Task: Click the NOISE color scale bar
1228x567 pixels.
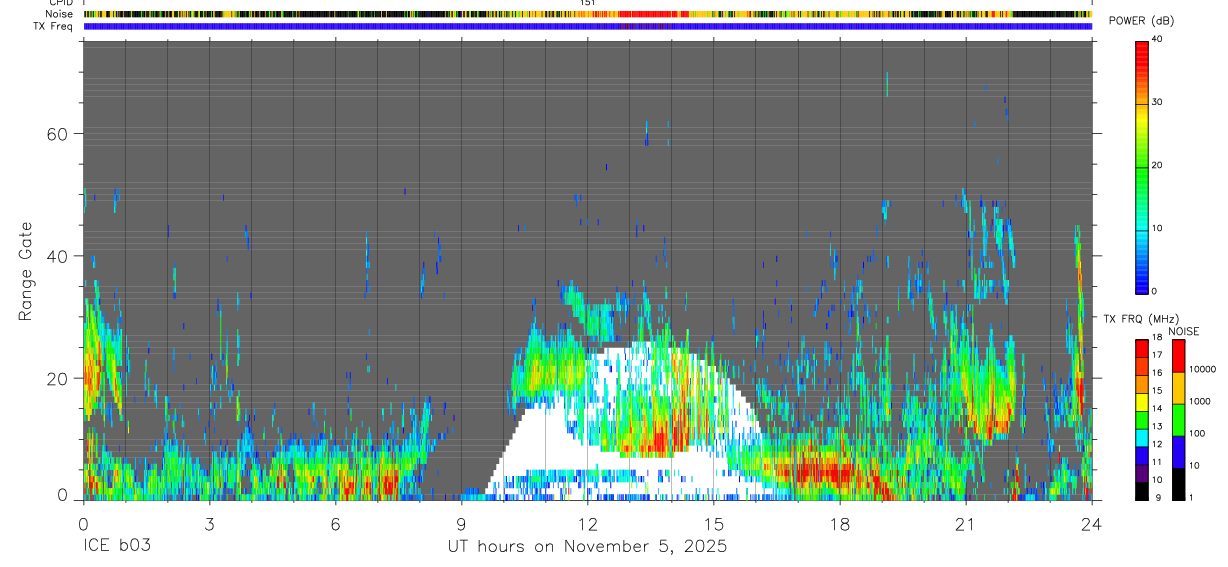Action: point(1179,419)
